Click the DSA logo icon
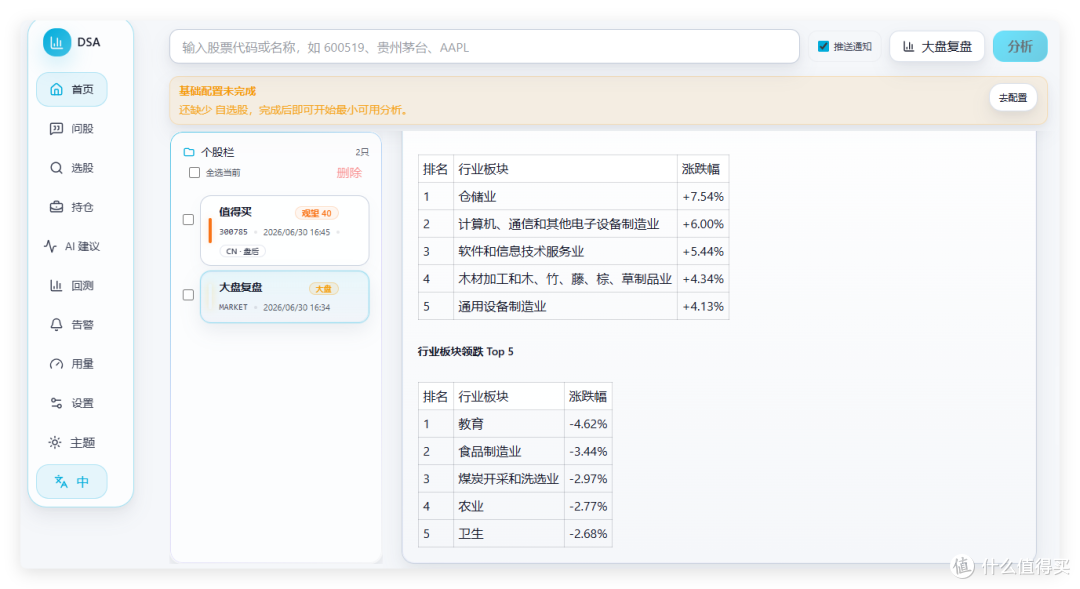The height and width of the screenshot is (589, 1080). pos(56,42)
